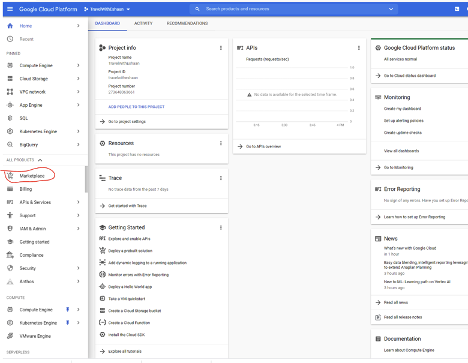The height and width of the screenshot is (363, 468).
Task: Switch to the DASHBOARD tab
Action: [107, 23]
